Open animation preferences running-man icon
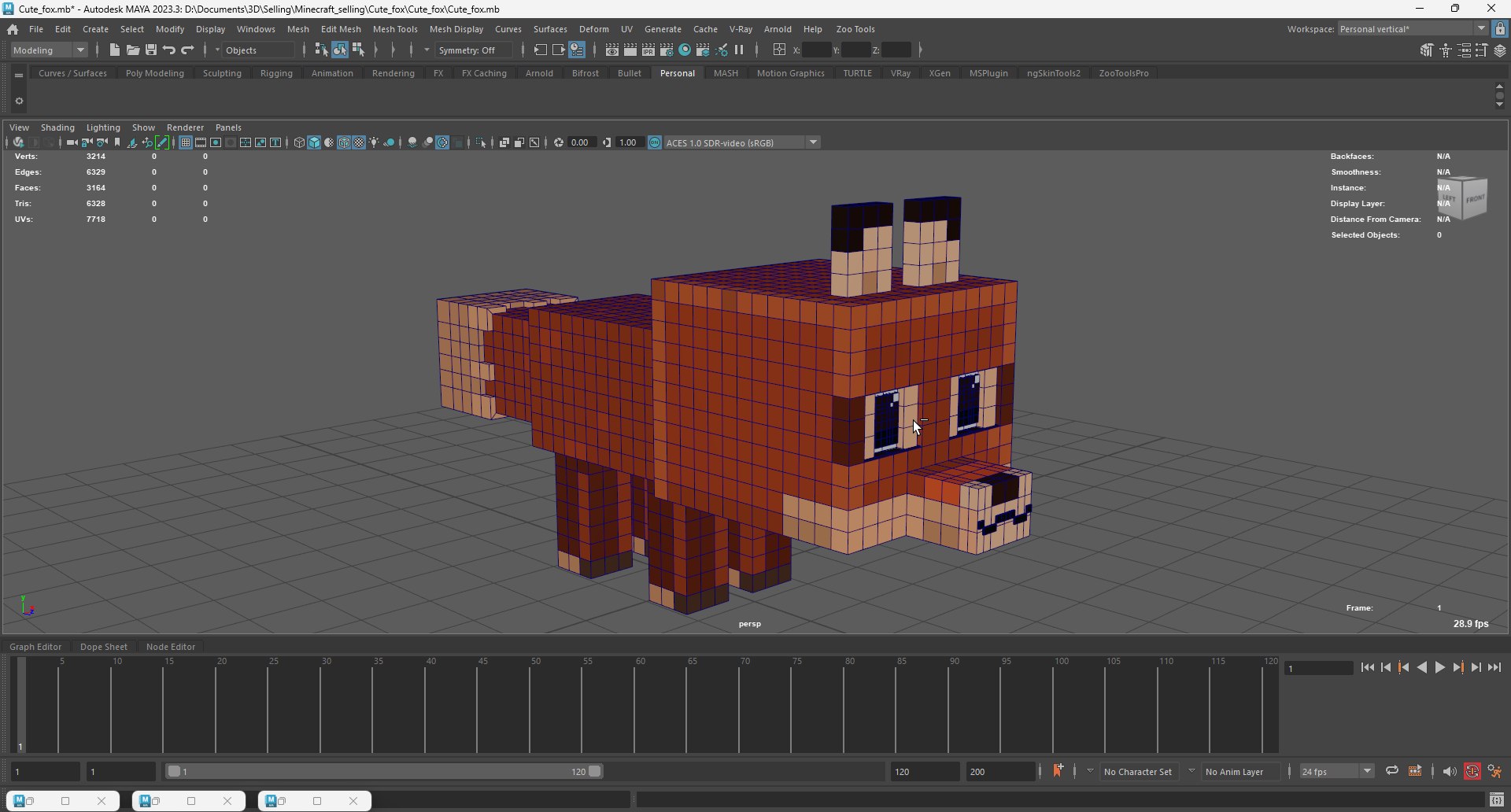This screenshot has height=812, width=1511. pos(1494,771)
